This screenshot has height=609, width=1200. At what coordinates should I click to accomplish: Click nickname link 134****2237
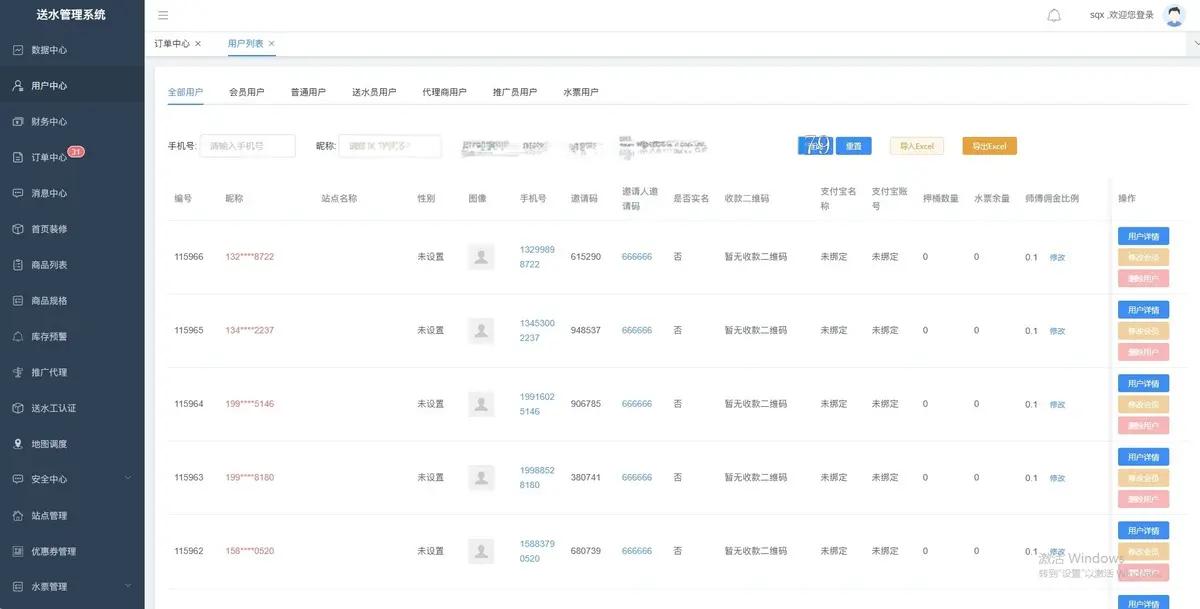click(x=250, y=330)
